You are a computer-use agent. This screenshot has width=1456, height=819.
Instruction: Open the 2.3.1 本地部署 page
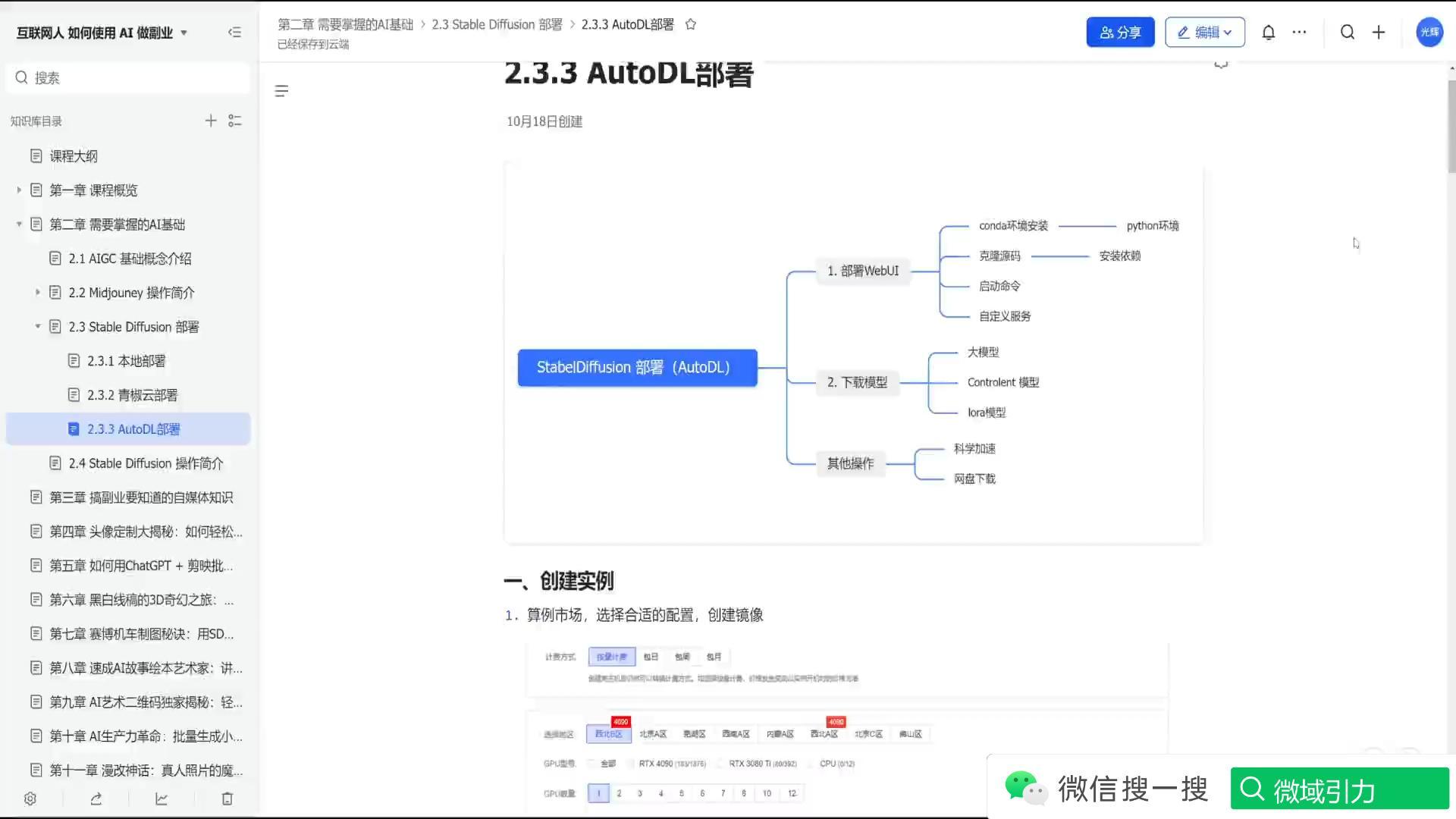point(127,361)
